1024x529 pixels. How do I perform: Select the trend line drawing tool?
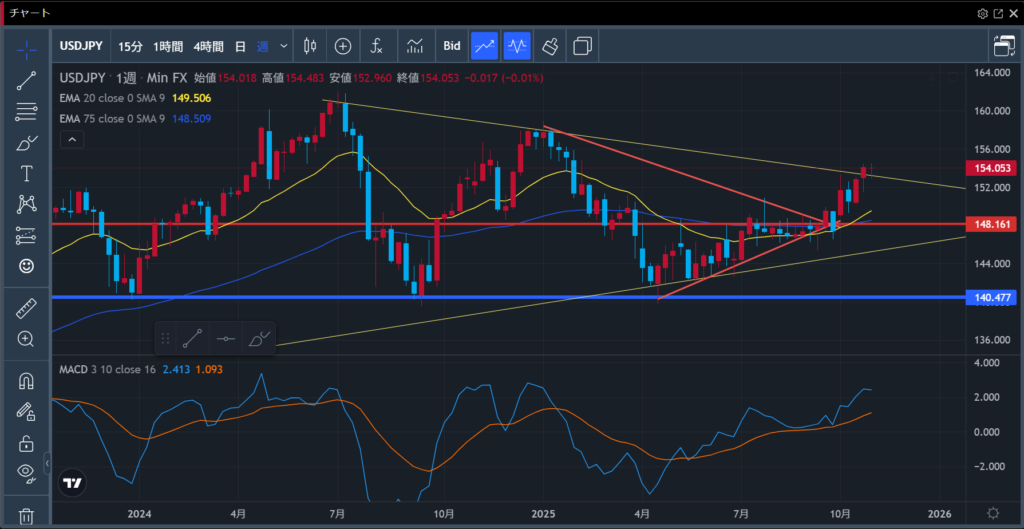27,81
